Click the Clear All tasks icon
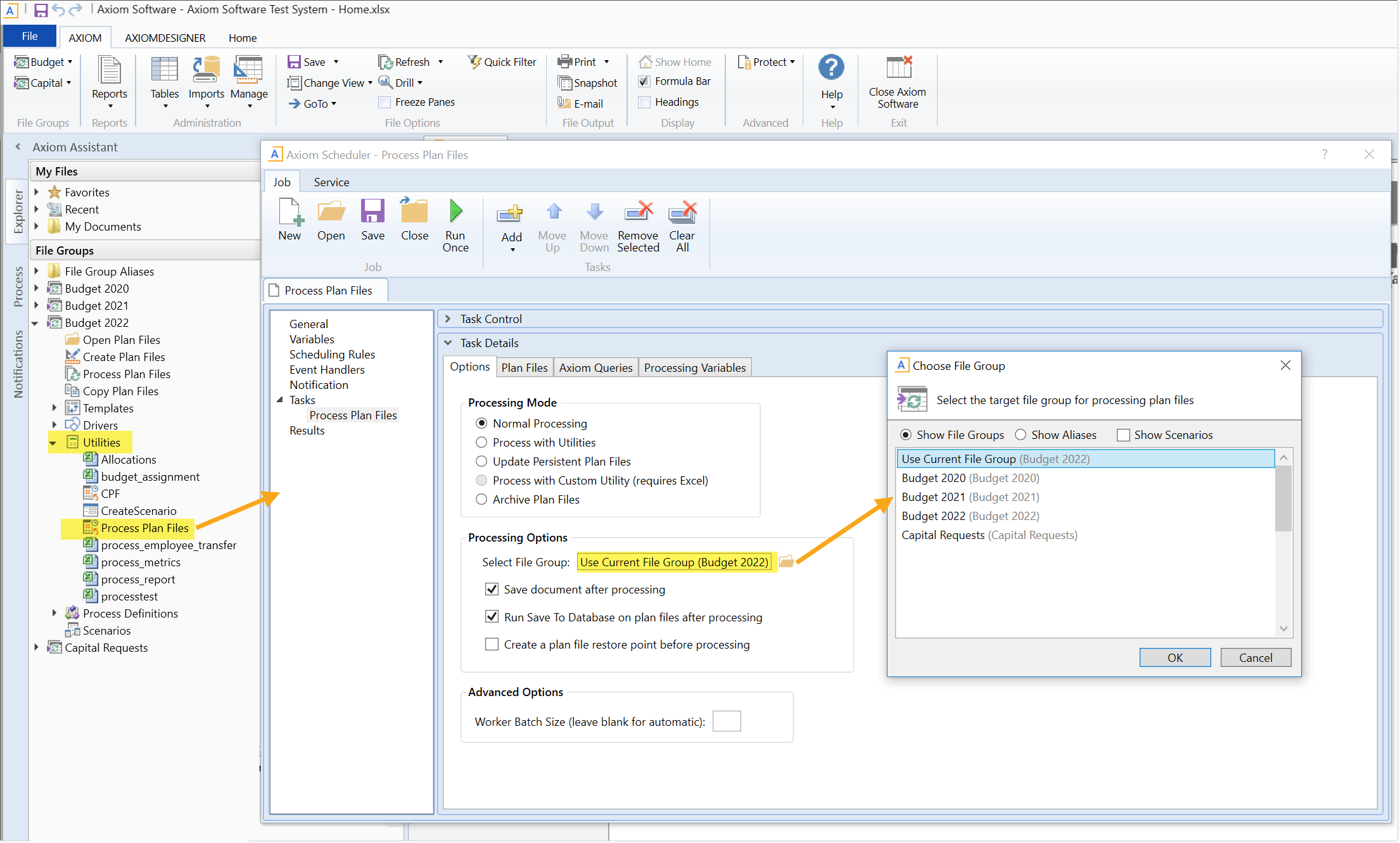This screenshot has height=843, width=1400. tap(682, 213)
